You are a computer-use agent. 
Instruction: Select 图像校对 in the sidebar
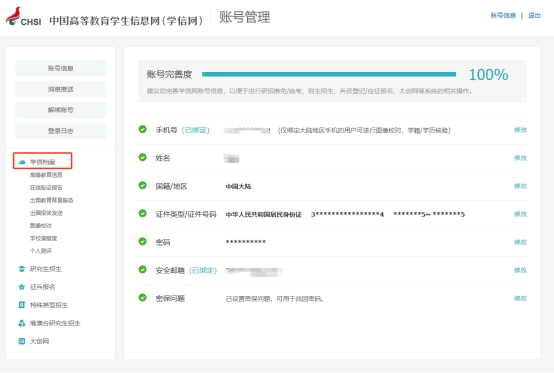coord(41,225)
